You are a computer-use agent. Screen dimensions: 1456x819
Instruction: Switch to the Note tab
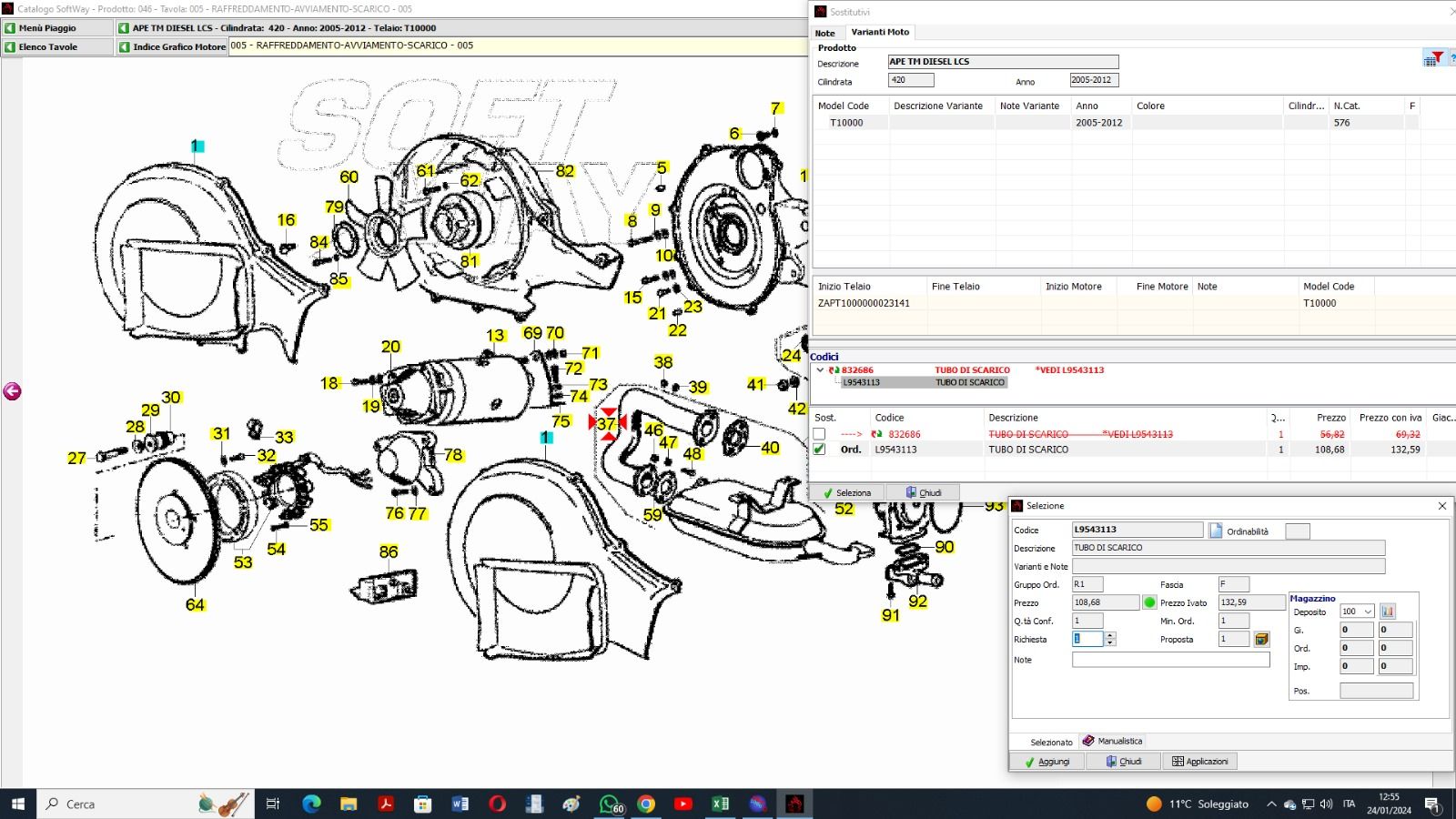824,33
